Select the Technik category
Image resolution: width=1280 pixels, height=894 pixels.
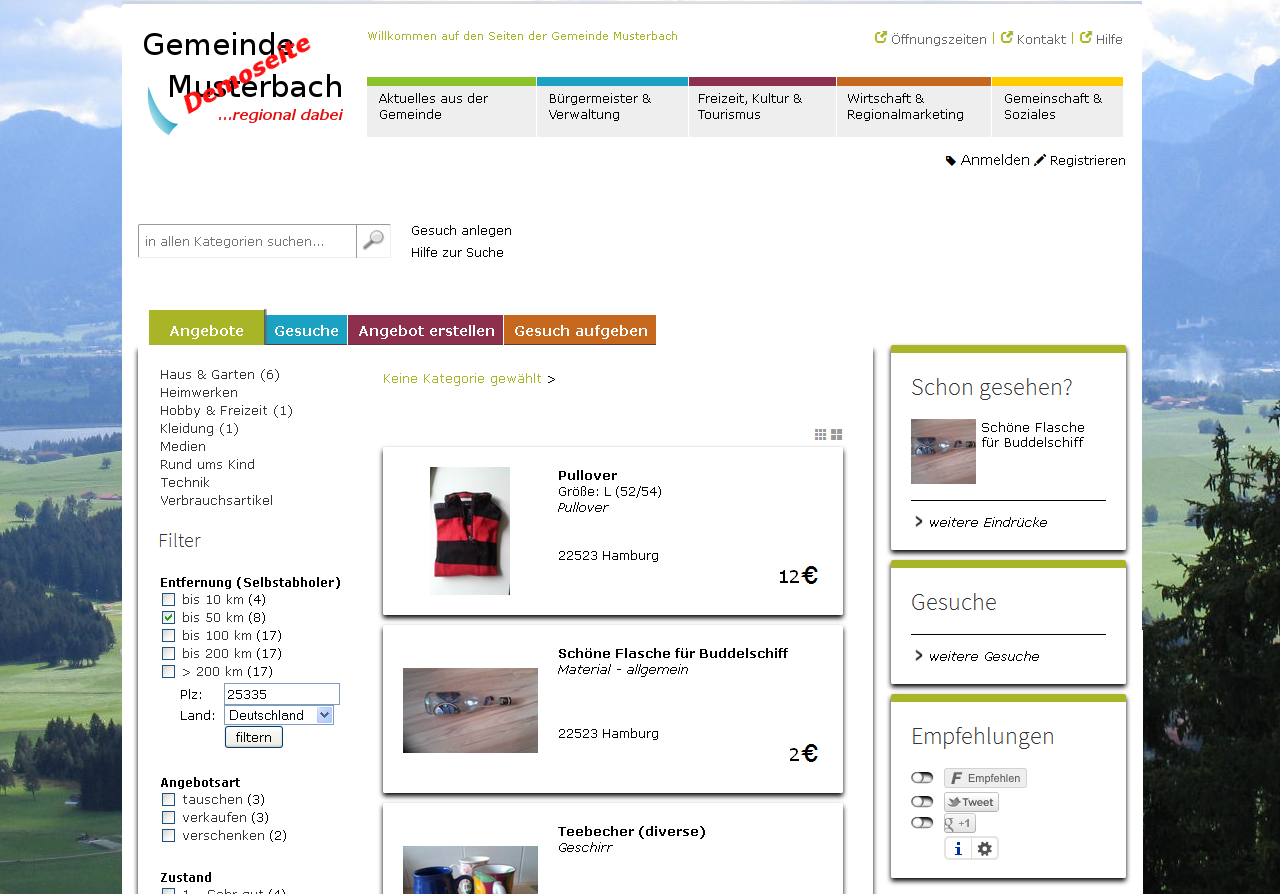tap(185, 483)
